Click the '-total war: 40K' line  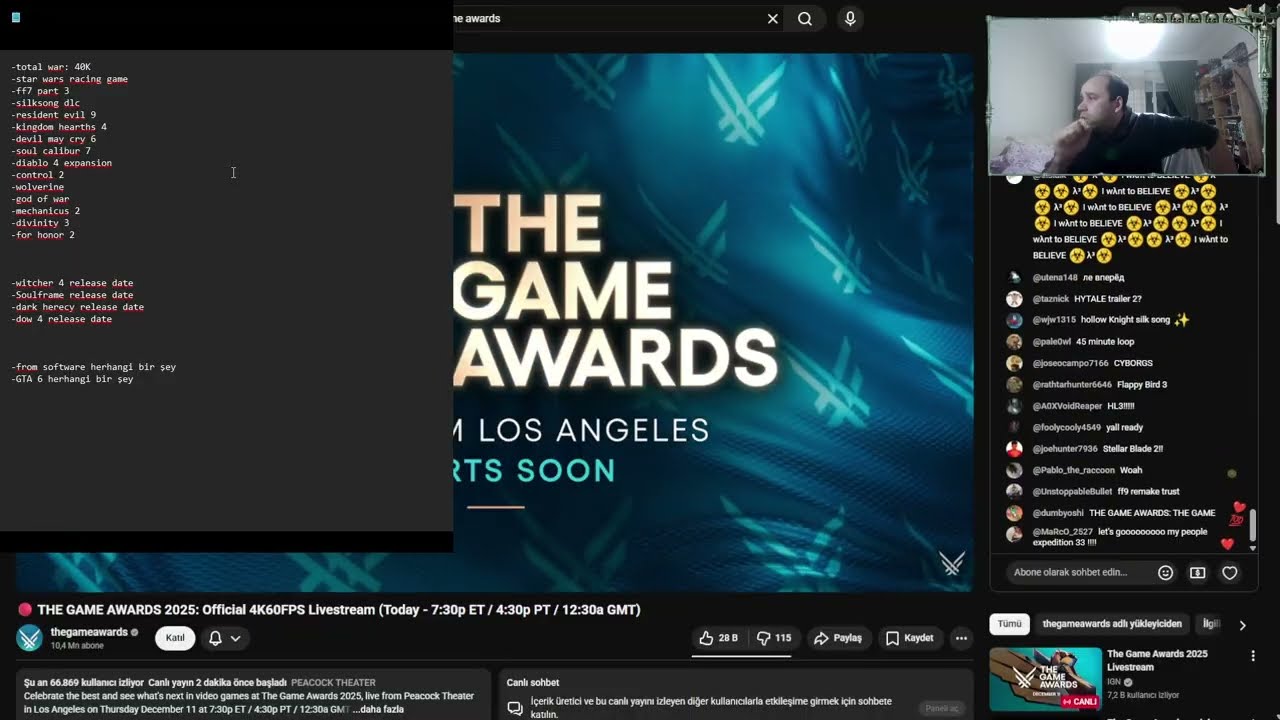coord(51,67)
